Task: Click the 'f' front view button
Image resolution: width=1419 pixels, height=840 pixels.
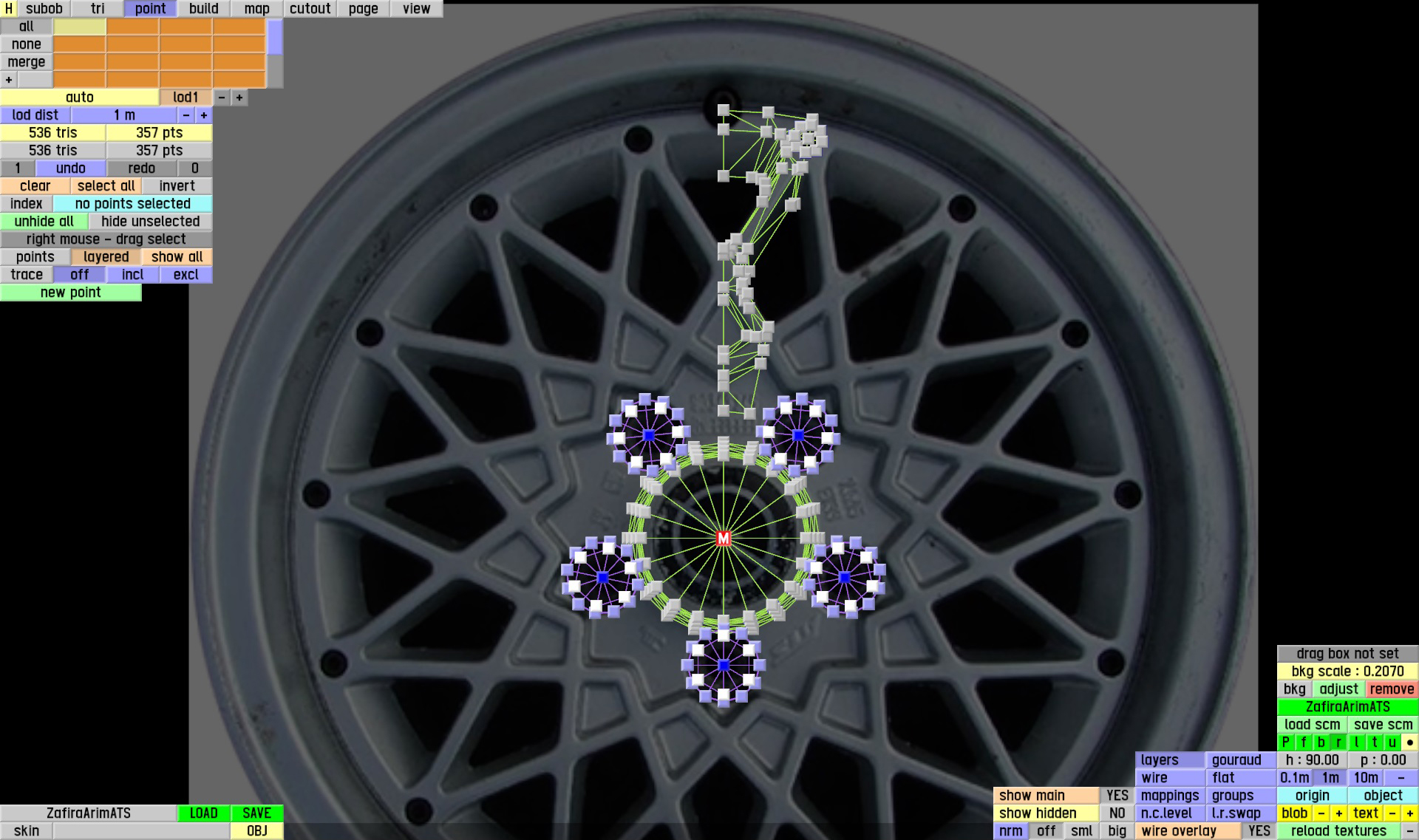Action: tap(1303, 742)
